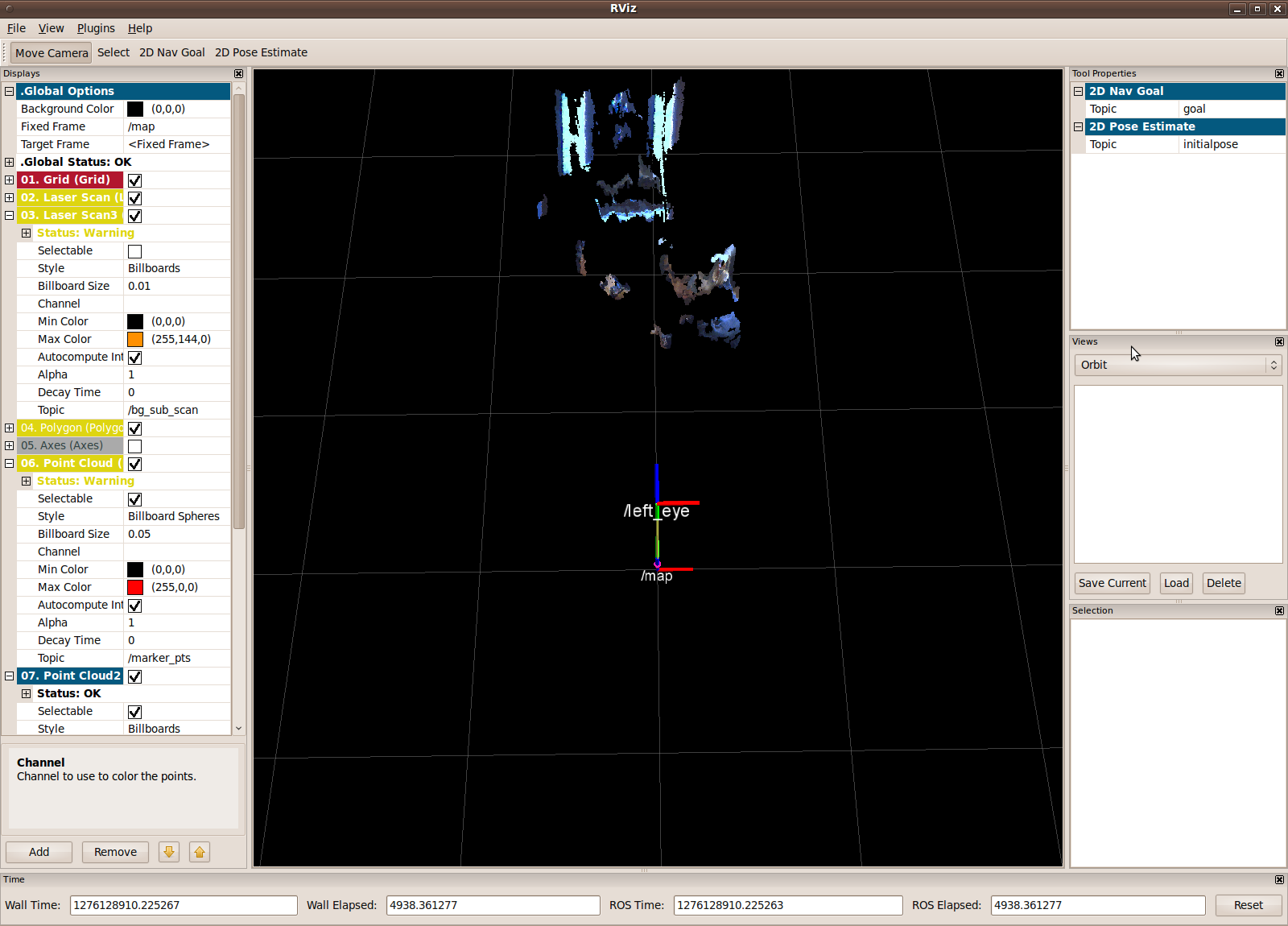Select the 2D Pose Estimate tool
This screenshot has width=1288, height=926.
tap(261, 52)
